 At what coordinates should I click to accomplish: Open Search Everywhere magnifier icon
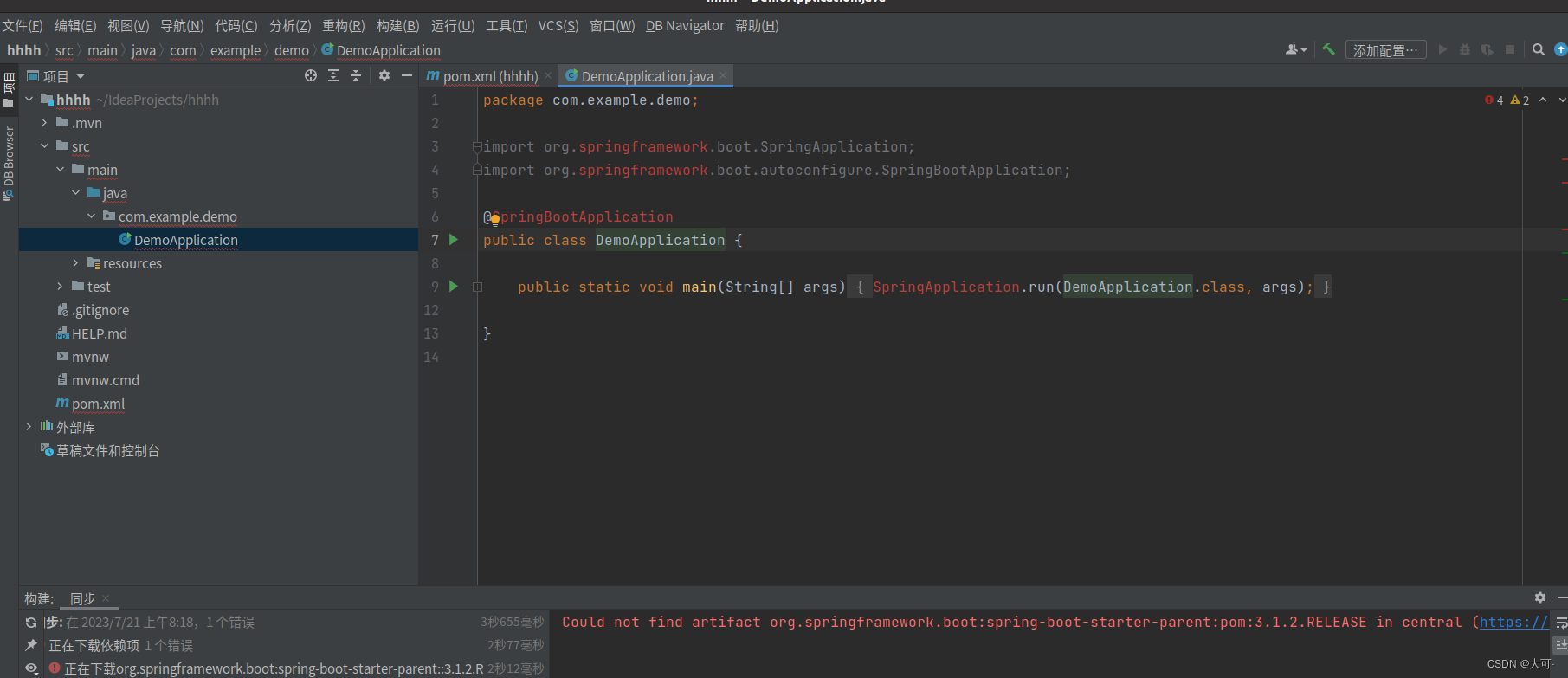click(1539, 50)
